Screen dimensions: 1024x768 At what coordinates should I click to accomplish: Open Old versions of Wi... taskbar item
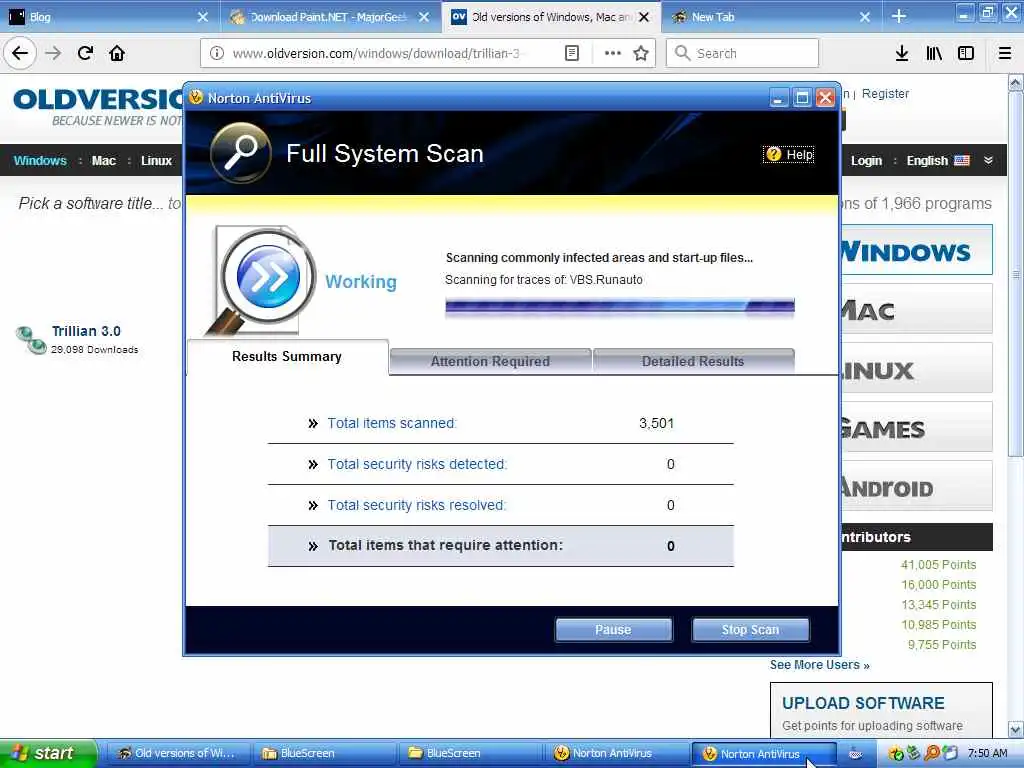178,753
